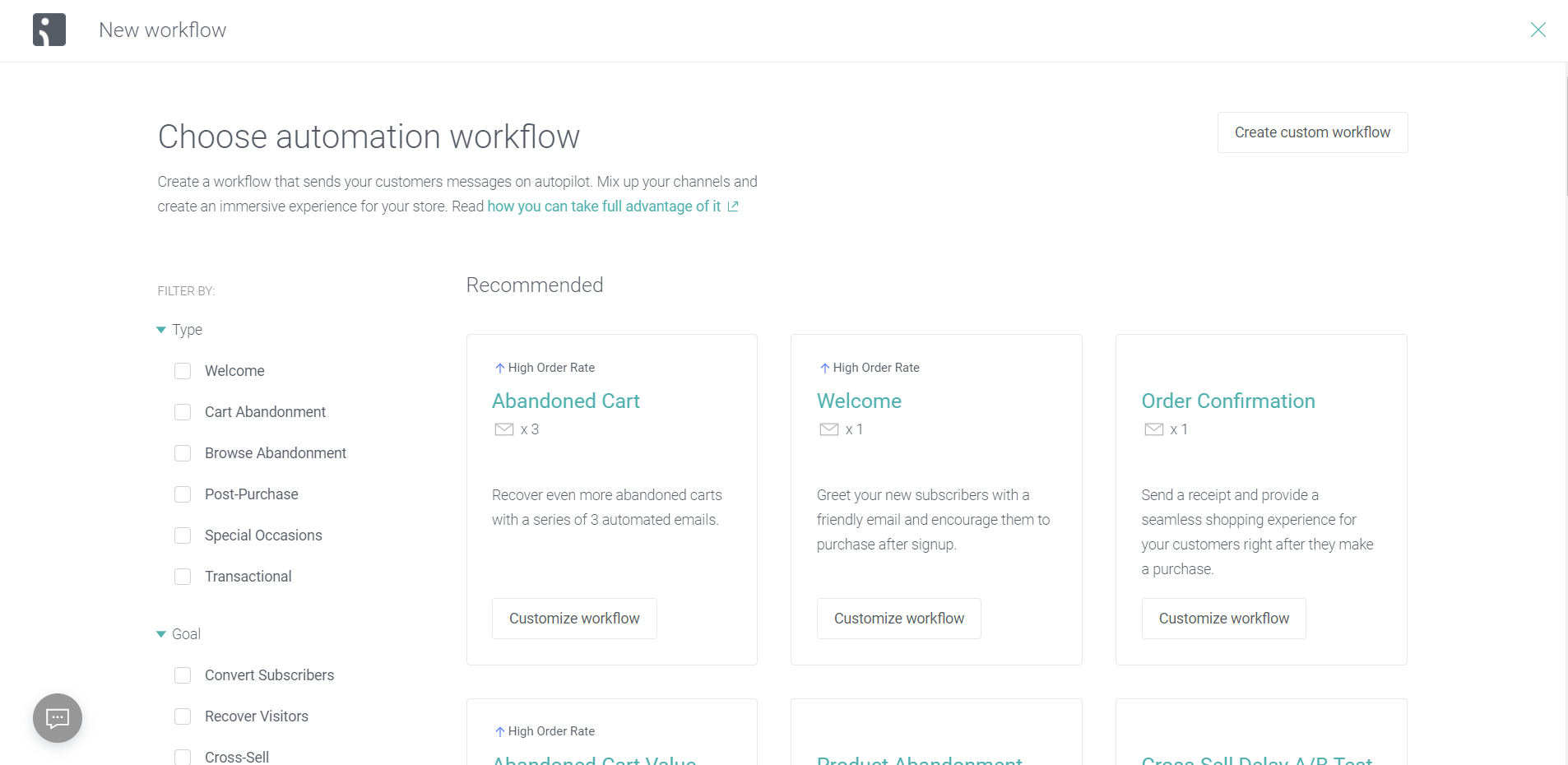Collapse the Type filter section
Viewport: 1568px width, 765px height.
[161, 330]
